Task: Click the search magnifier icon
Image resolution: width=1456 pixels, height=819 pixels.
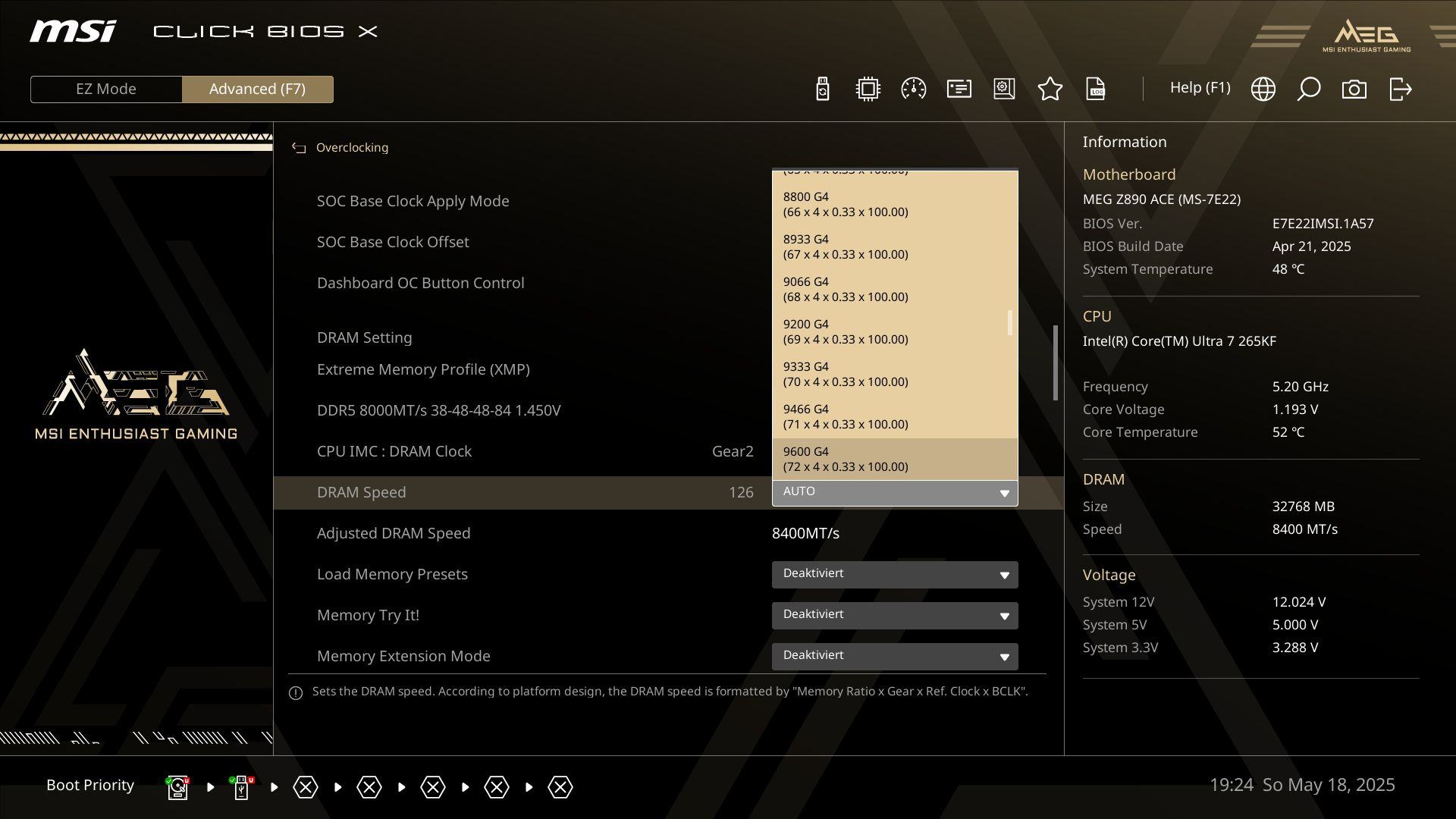Action: tap(1308, 89)
